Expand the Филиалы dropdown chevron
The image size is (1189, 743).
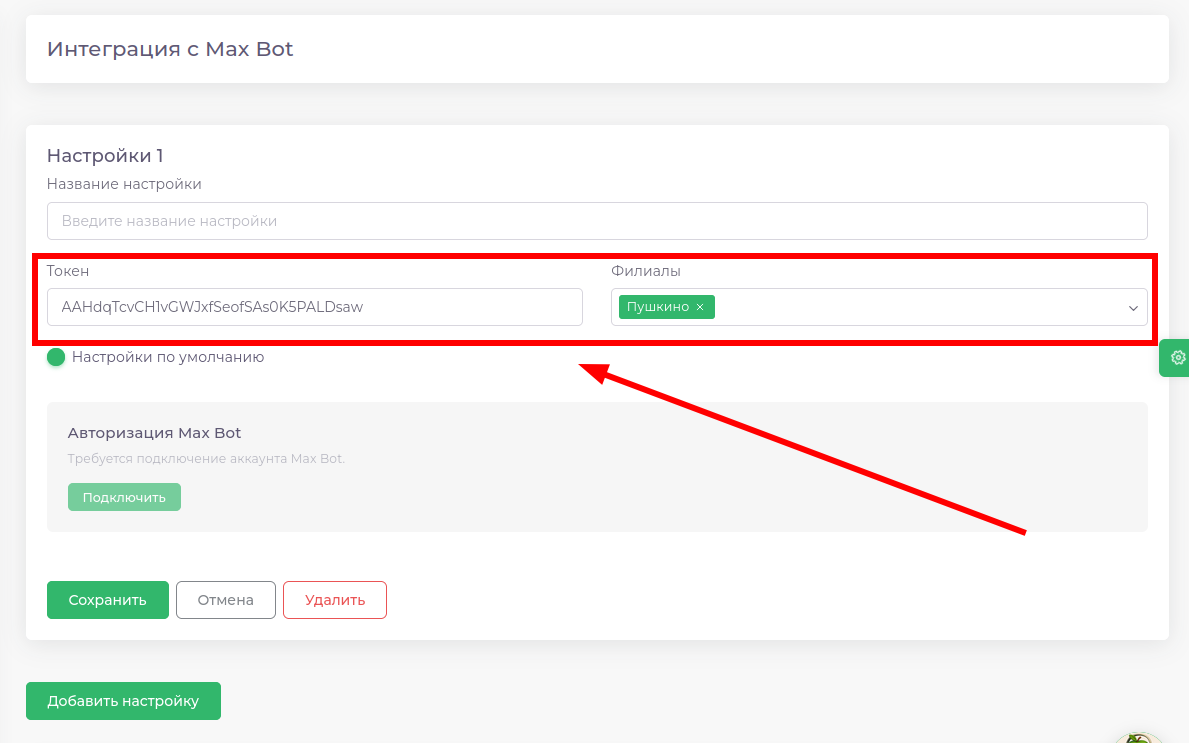pyautogui.click(x=1133, y=308)
